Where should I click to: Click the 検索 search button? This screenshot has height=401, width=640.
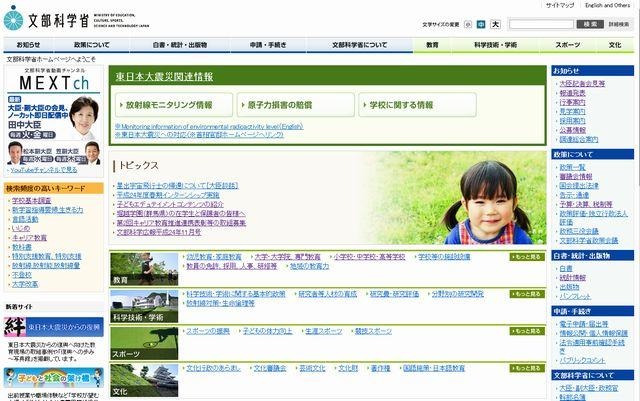coord(590,25)
